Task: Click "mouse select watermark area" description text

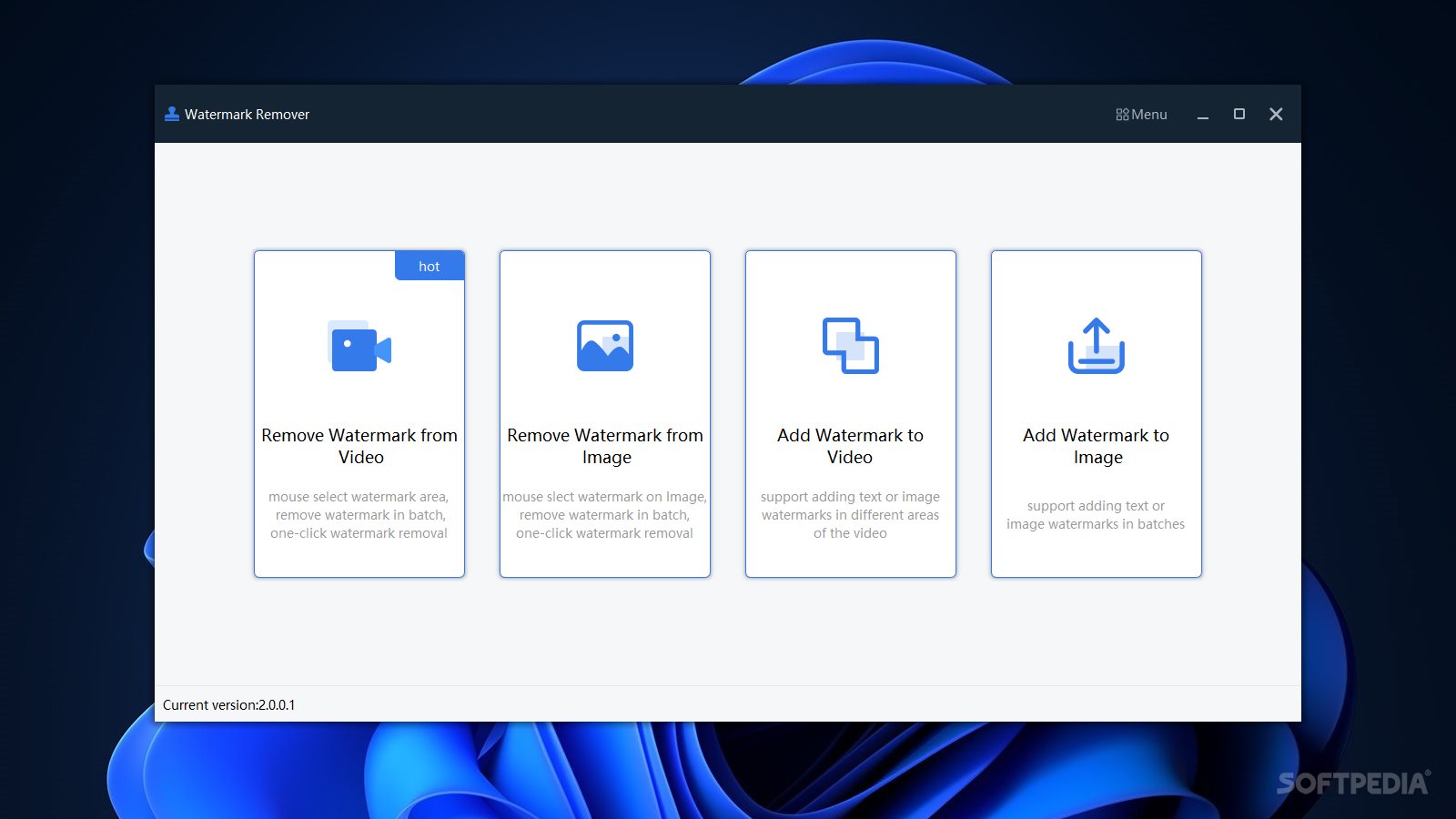Action: click(359, 497)
